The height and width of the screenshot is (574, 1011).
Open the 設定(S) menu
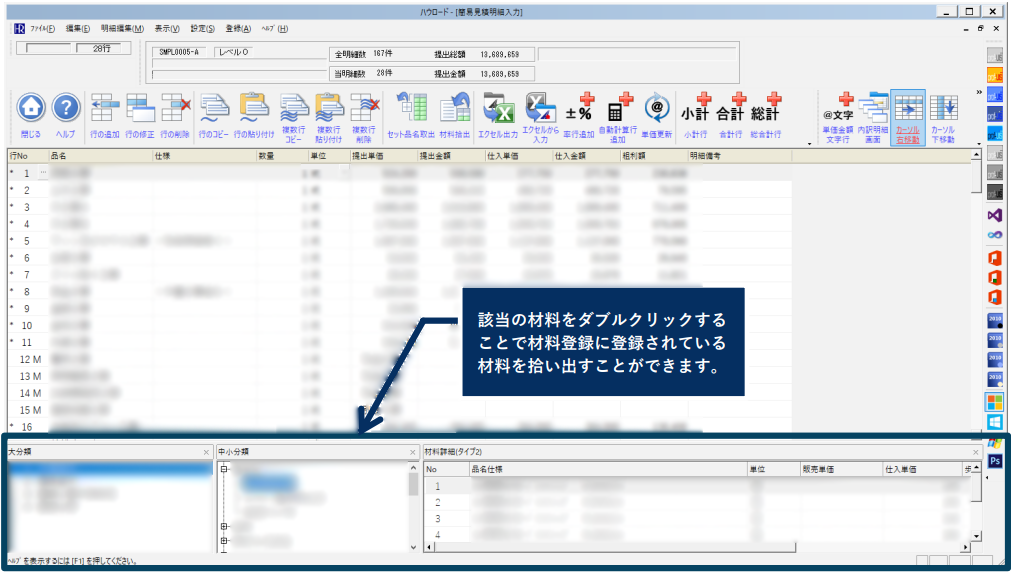pos(202,28)
